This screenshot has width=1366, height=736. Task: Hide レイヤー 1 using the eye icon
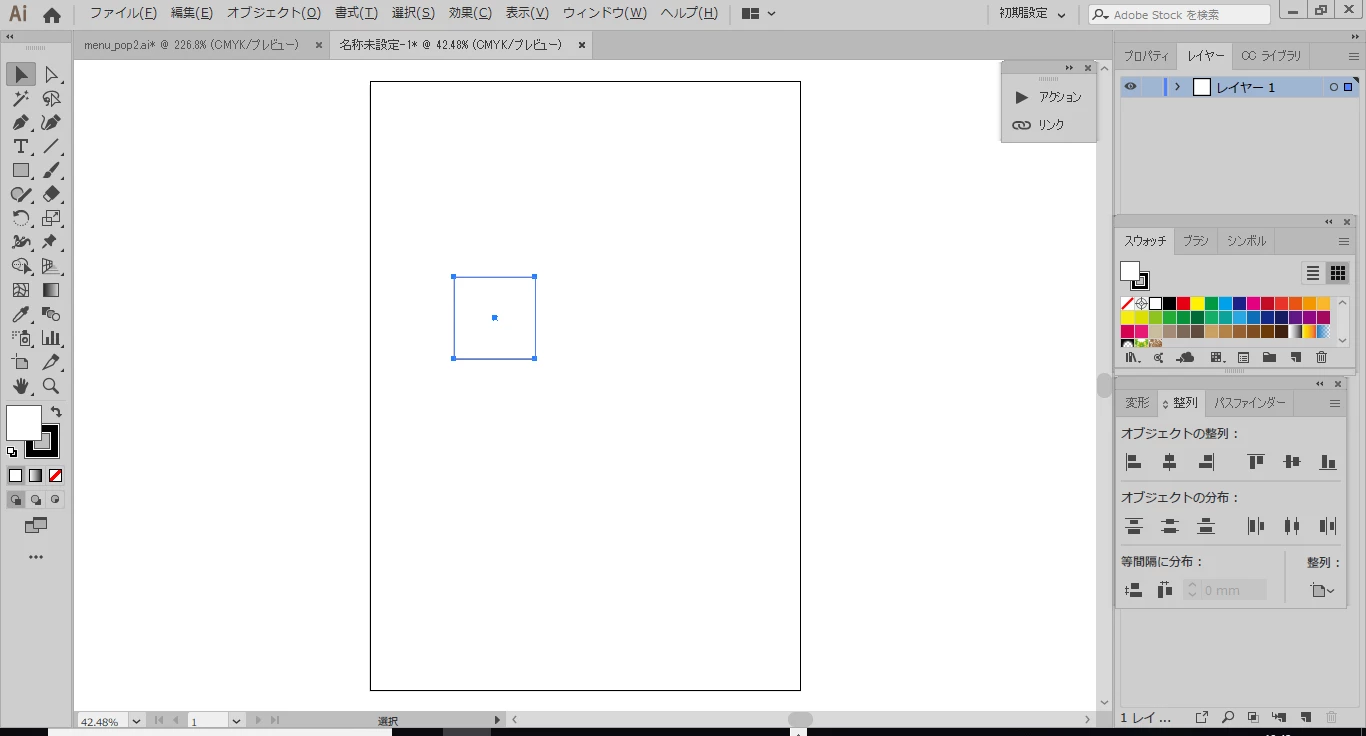point(1130,87)
